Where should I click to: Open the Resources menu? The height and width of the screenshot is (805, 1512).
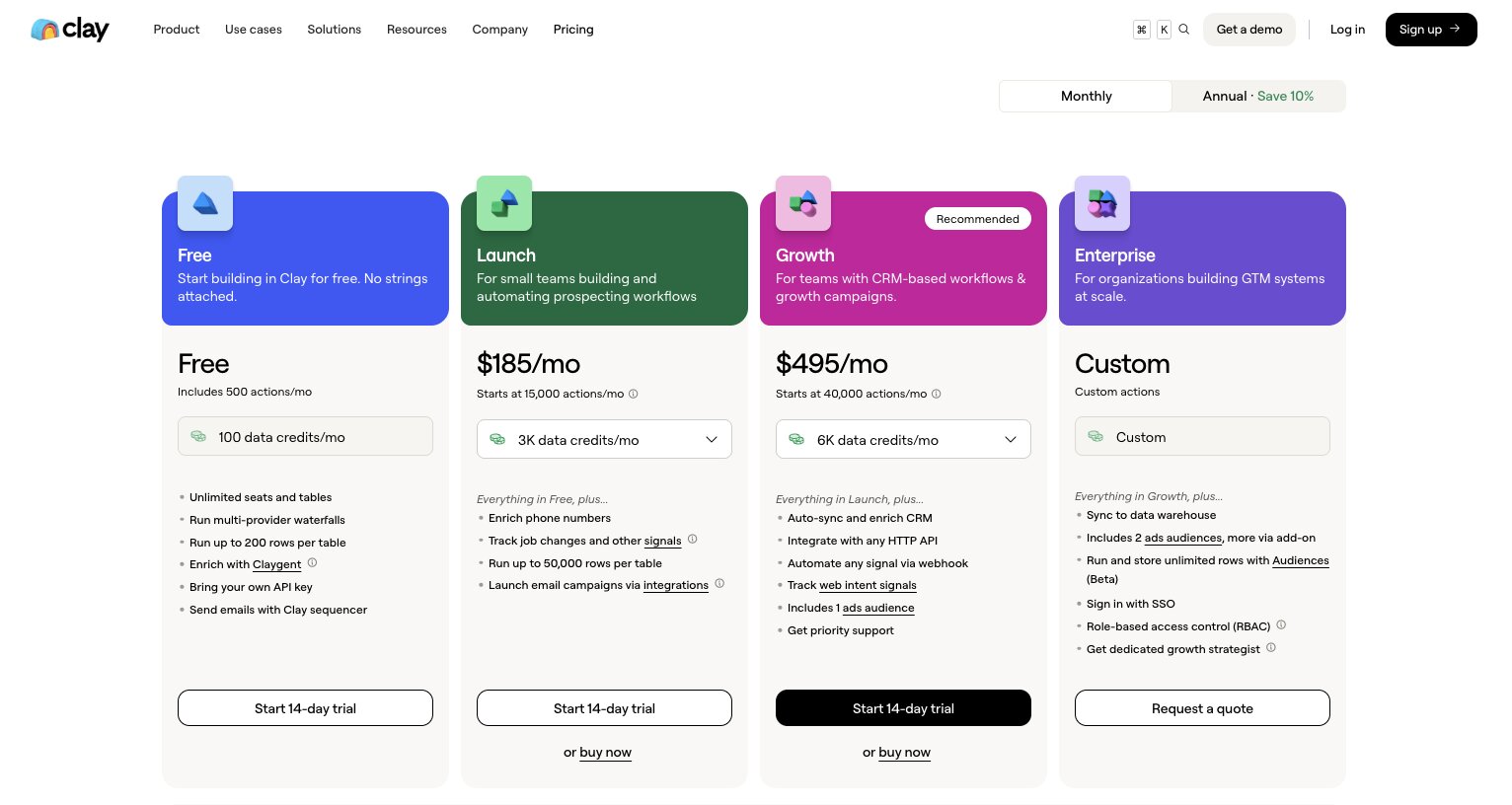point(416,30)
